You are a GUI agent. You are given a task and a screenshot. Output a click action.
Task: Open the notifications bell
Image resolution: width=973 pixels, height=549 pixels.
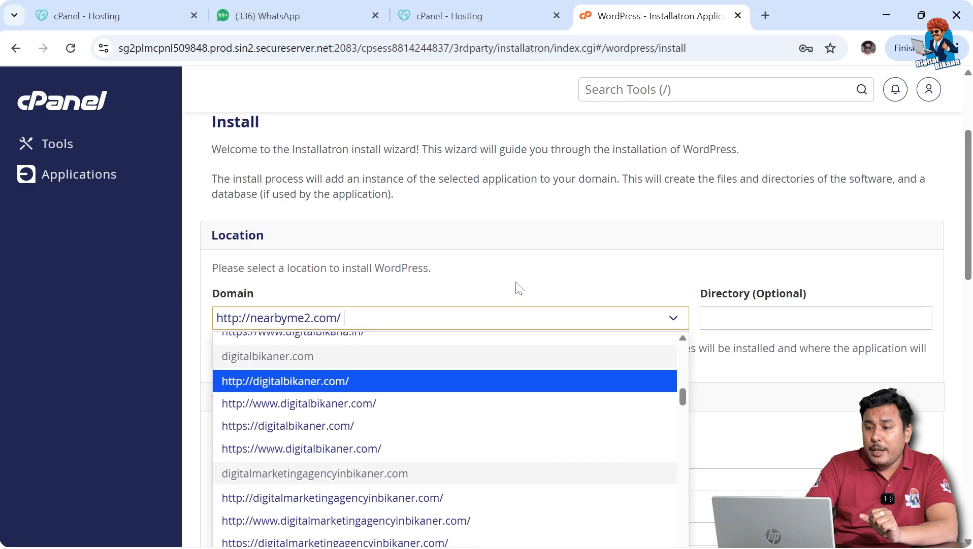895,90
